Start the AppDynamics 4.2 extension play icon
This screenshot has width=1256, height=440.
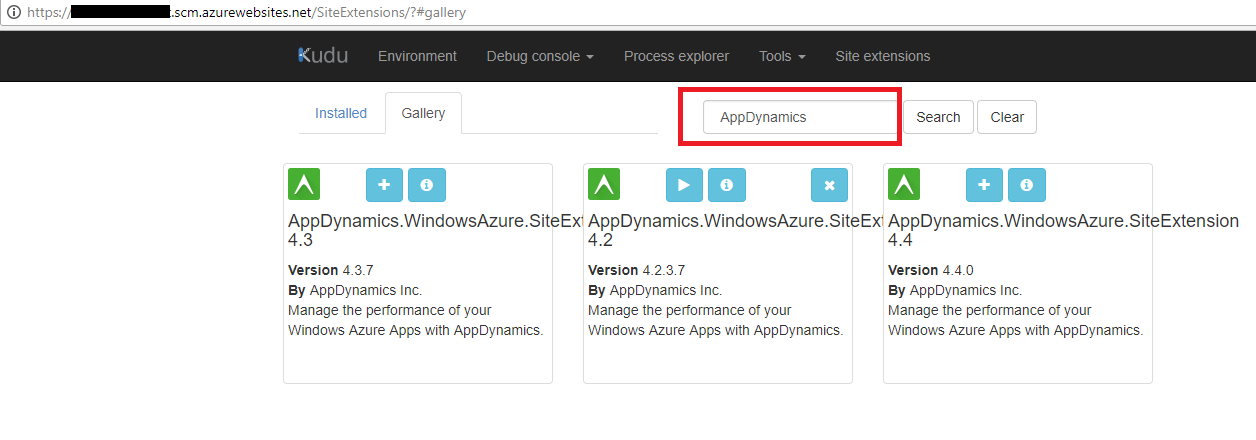(684, 185)
